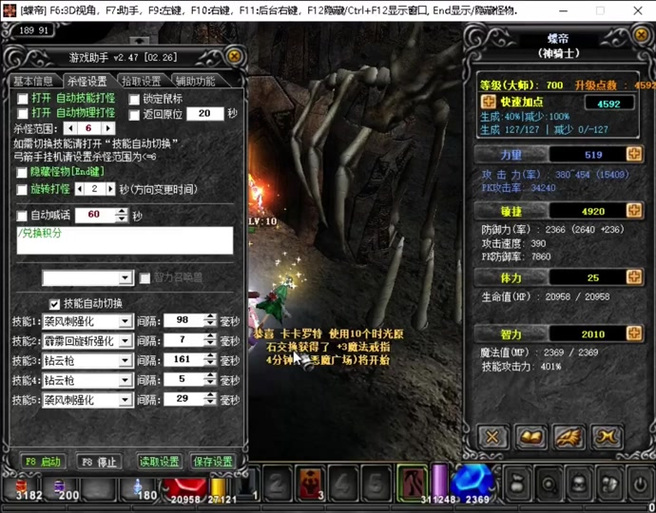Open the book icon button in character panel

click(x=530, y=437)
